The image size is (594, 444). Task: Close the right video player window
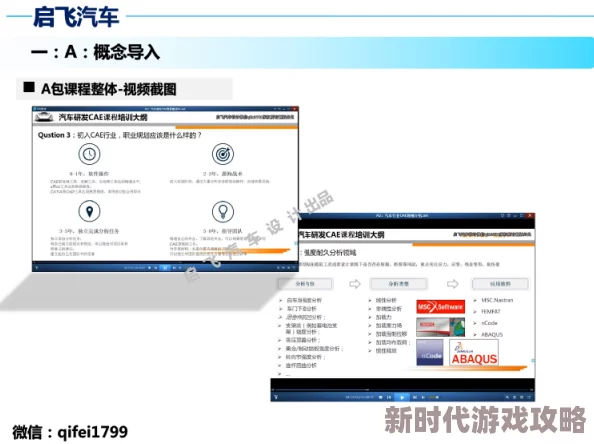pyautogui.click(x=530, y=216)
